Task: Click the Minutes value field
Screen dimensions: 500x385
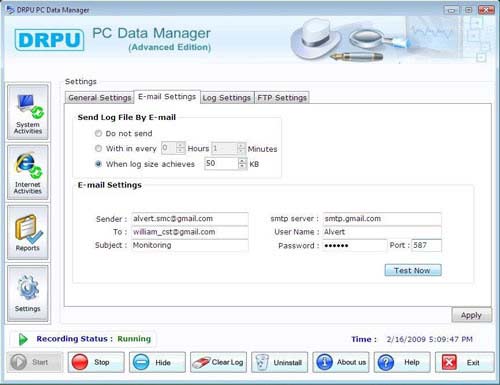Action: 225,148
